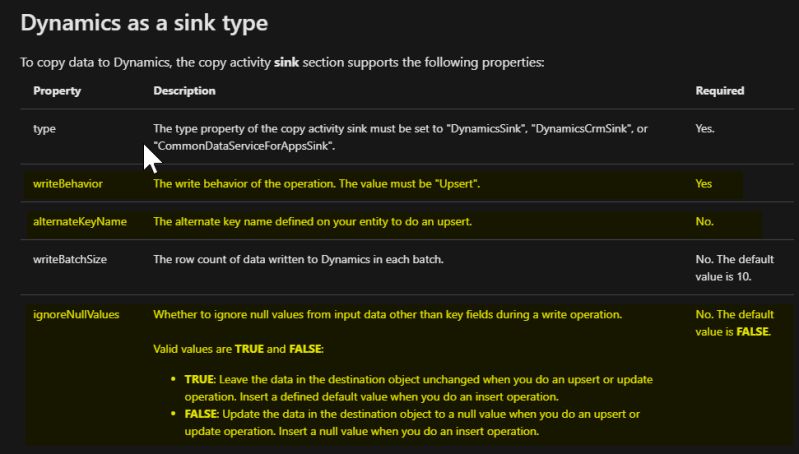Viewport: 799px width, 454px height.
Task: Click the 'Property' column header
Action: point(57,91)
